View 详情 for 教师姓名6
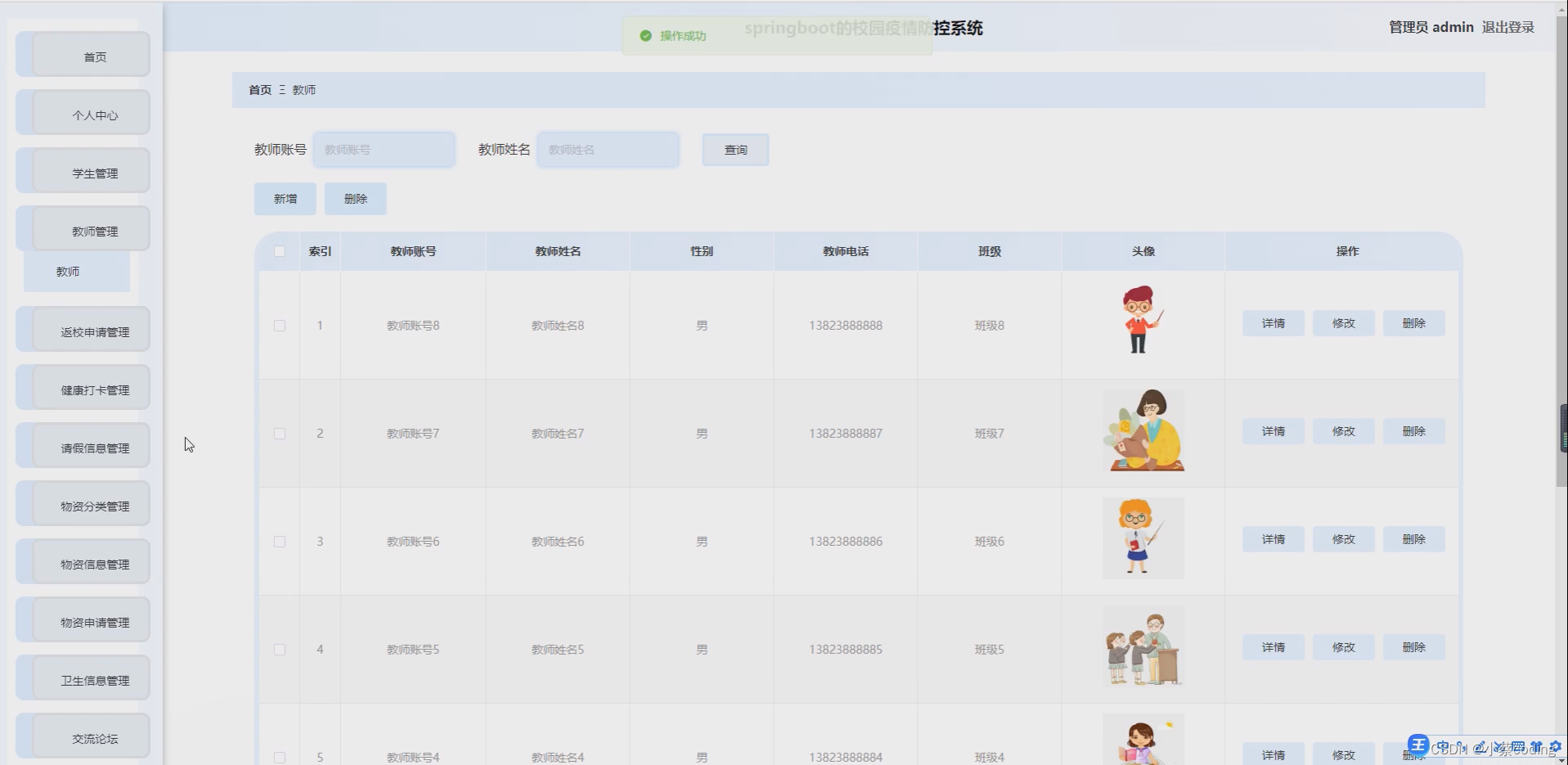 (x=1274, y=539)
